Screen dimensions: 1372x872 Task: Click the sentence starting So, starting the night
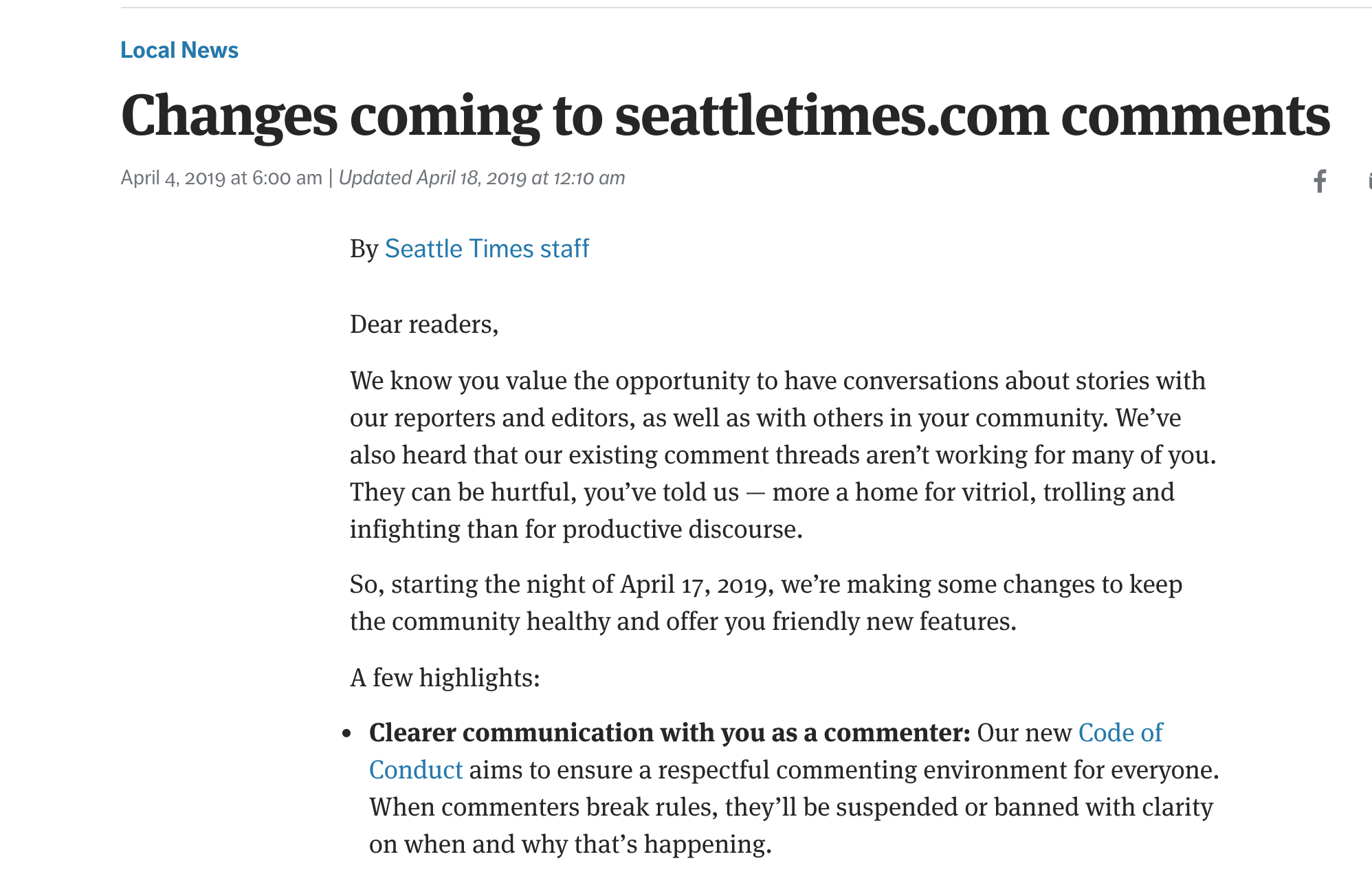pyautogui.click(x=766, y=602)
